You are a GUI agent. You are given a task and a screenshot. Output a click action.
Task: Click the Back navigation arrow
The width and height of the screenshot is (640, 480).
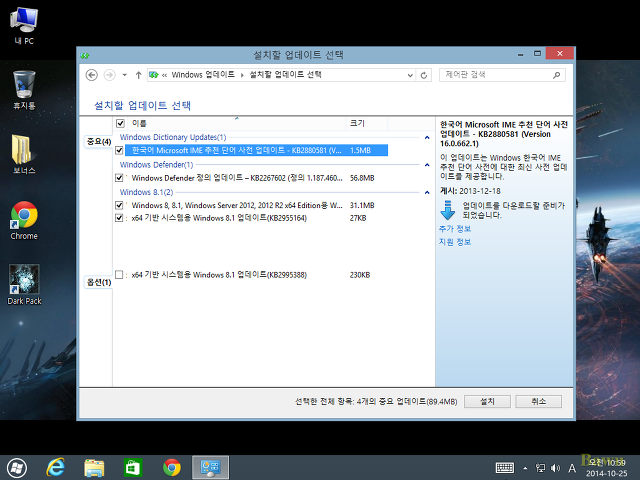[91, 75]
